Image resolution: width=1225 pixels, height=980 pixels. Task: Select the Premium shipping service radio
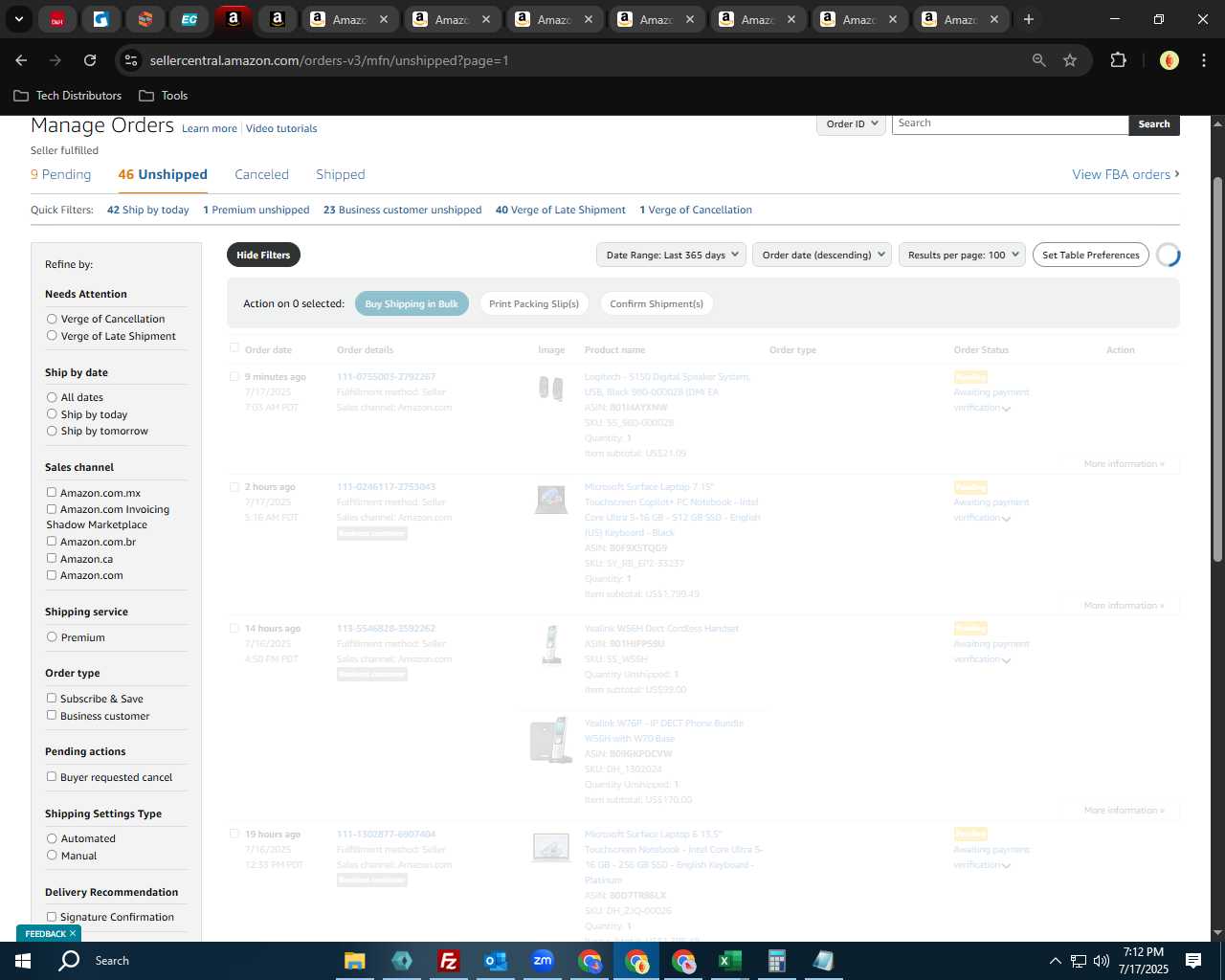(52, 637)
